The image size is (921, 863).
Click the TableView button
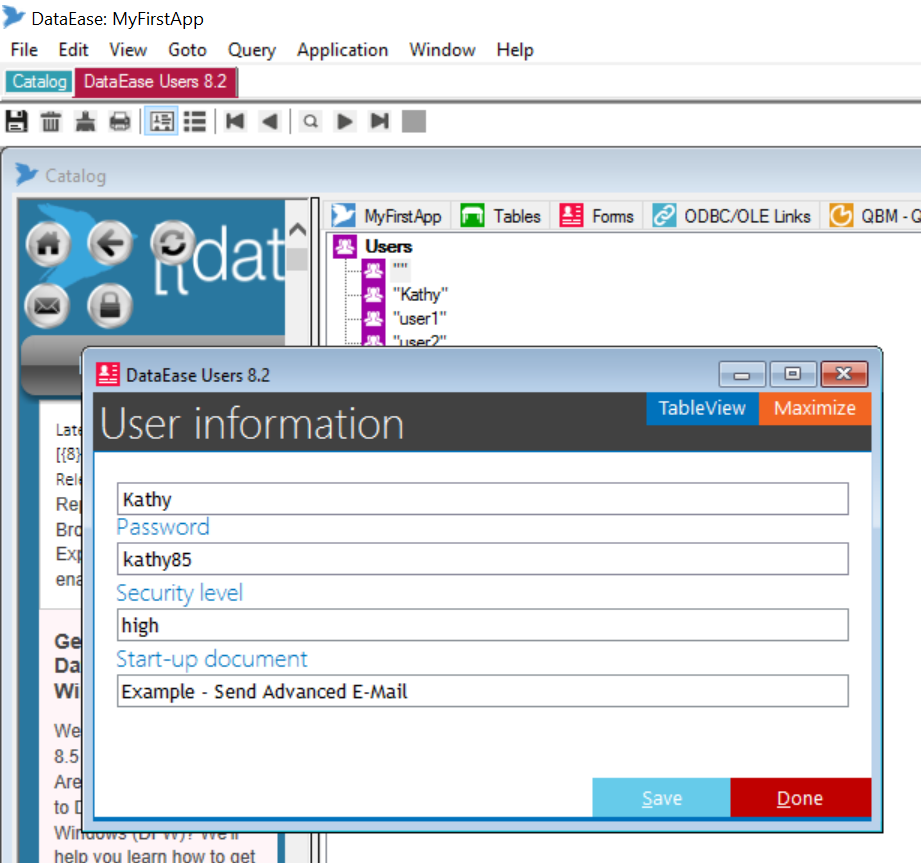coord(702,408)
